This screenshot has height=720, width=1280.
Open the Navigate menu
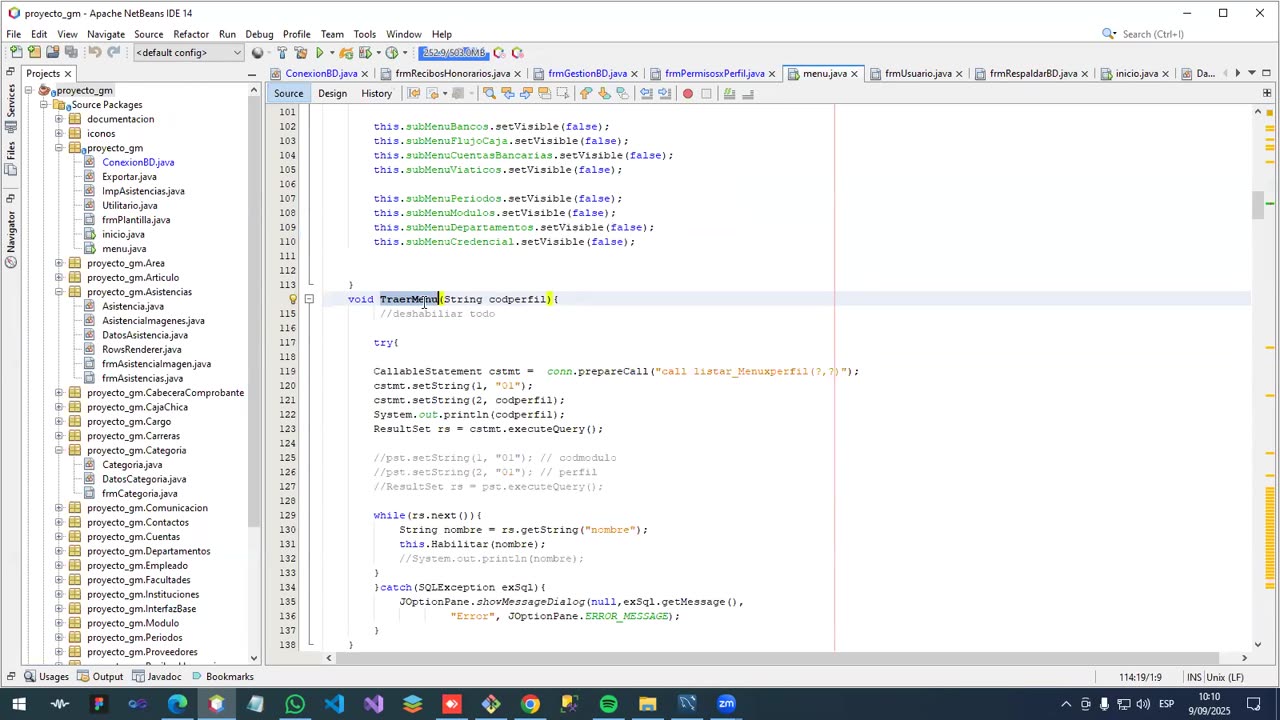[x=105, y=34]
